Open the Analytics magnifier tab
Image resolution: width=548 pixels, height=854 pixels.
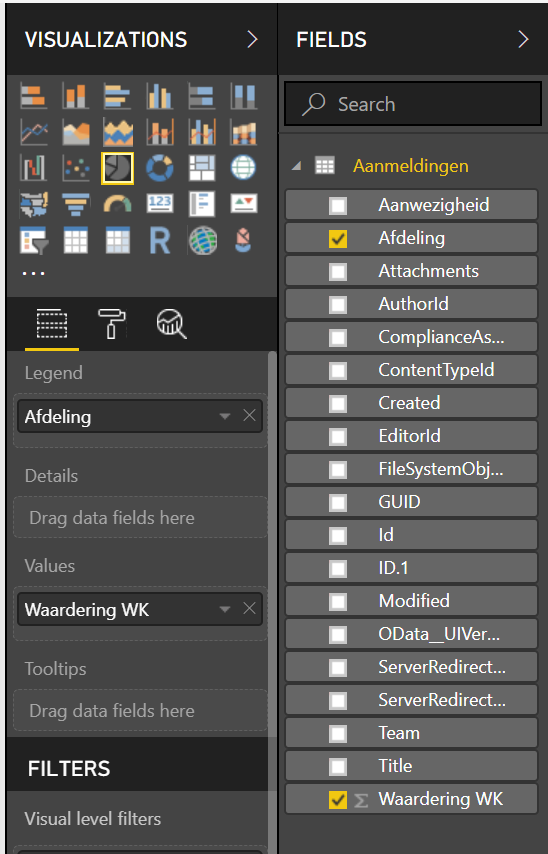172,324
